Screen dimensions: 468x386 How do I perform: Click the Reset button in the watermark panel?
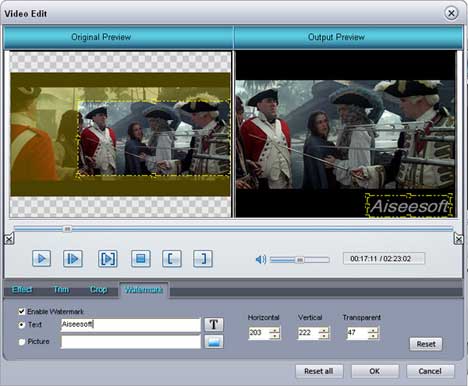[426, 344]
